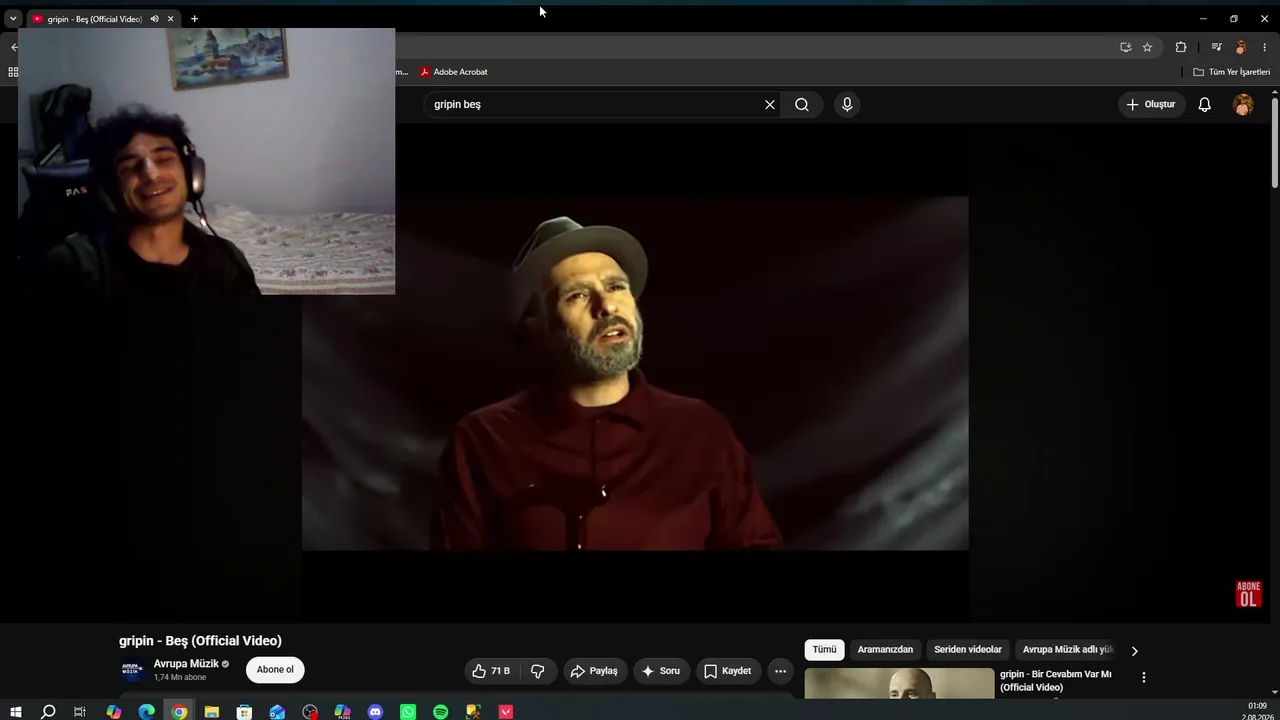Open Chrome media controls icon
1280x720 pixels.
[1216, 47]
